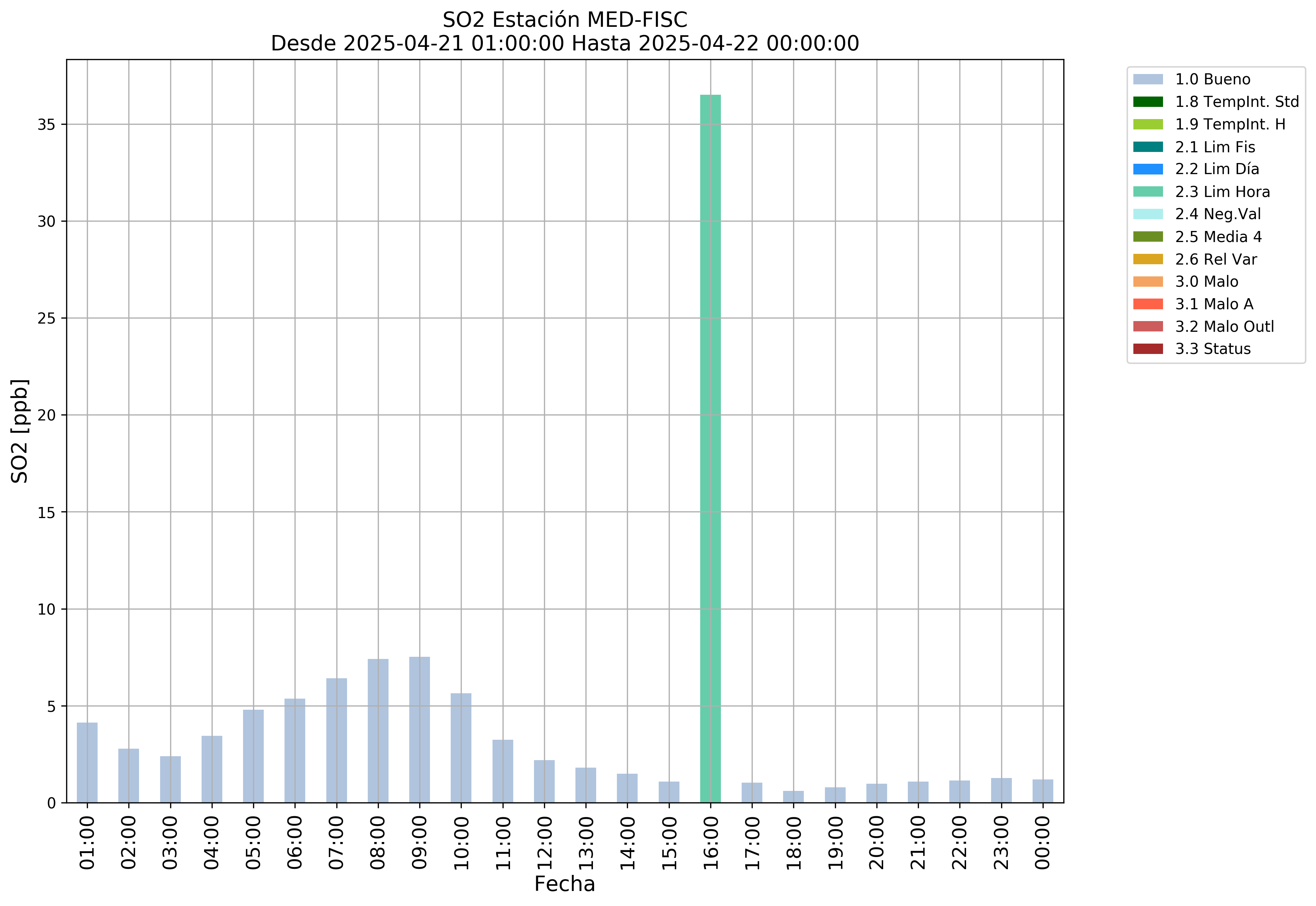Click the x-axis tick label 00:00
The width and height of the screenshot is (1316, 906).
1044,843
